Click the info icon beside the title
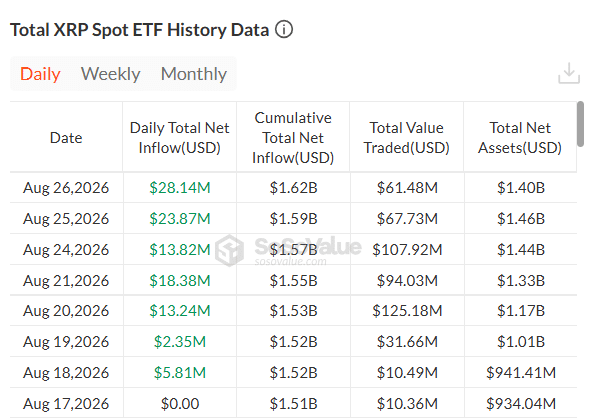Screen dimensions: 590x418 pos(284,29)
